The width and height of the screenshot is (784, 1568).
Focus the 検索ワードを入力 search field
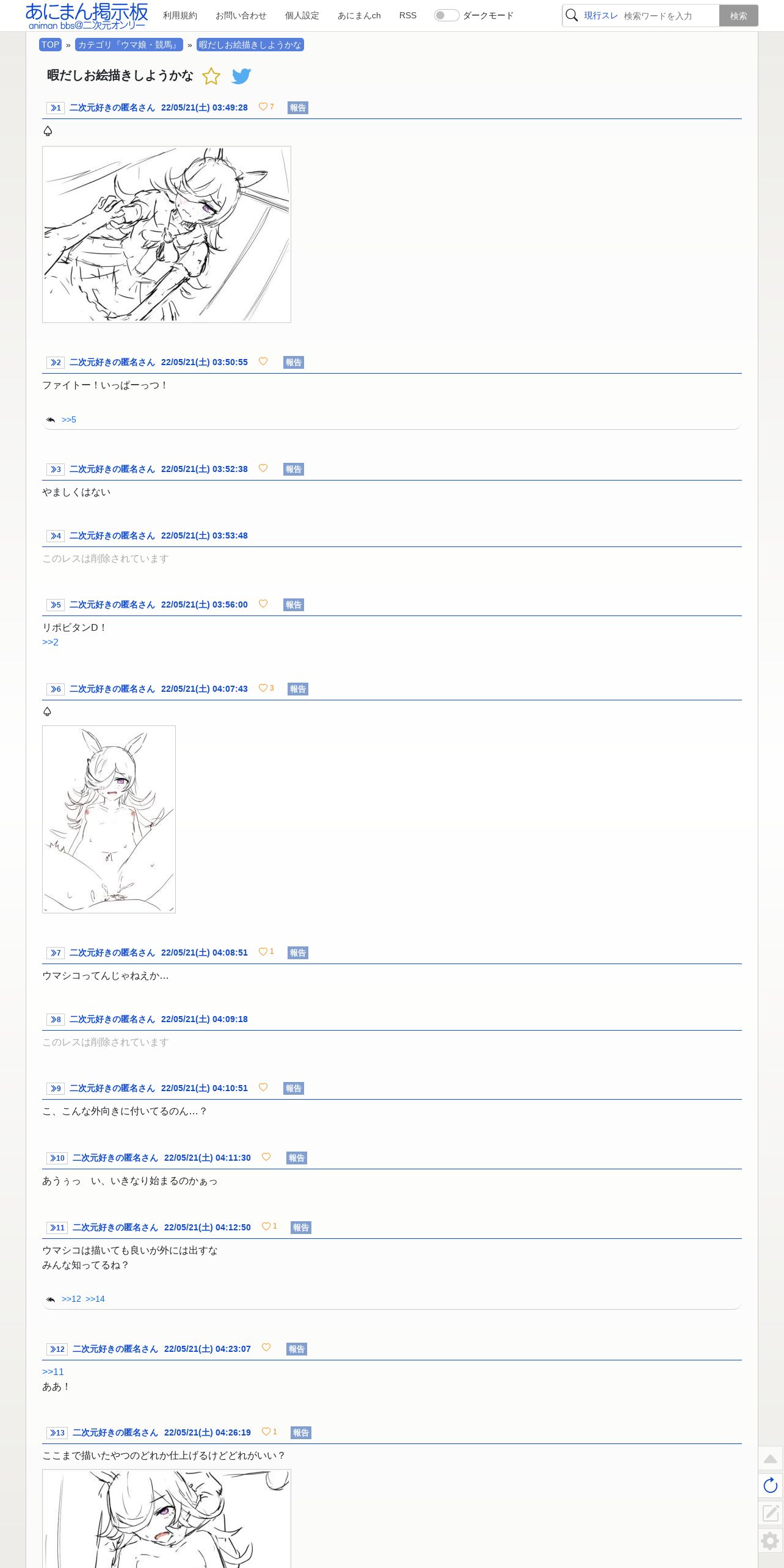(670, 16)
